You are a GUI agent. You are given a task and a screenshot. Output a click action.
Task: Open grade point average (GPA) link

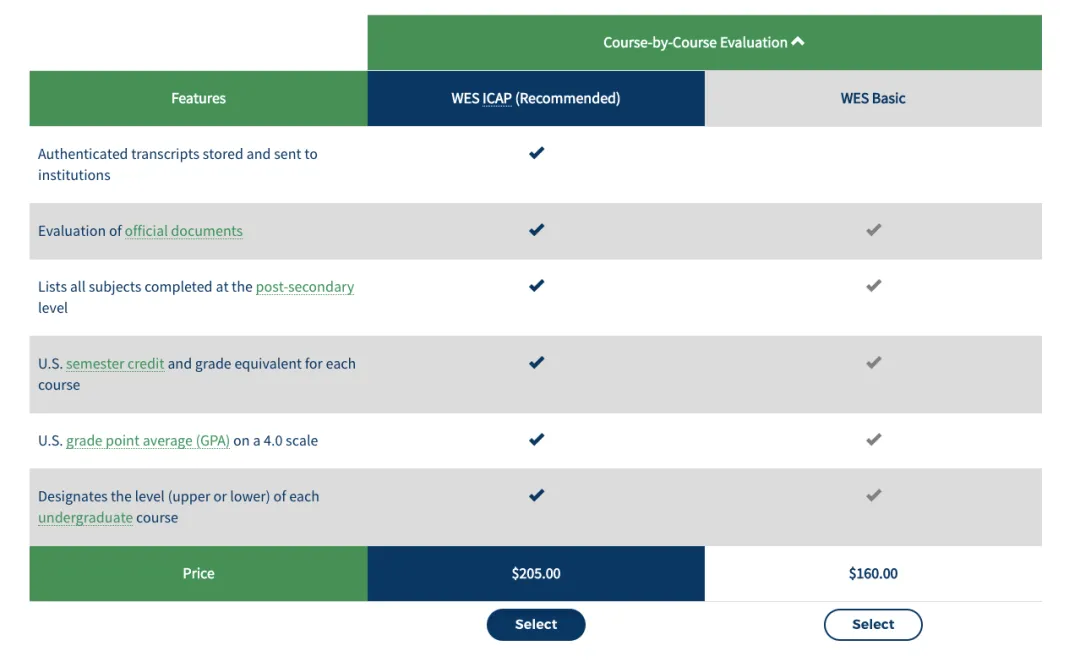[x=147, y=441]
